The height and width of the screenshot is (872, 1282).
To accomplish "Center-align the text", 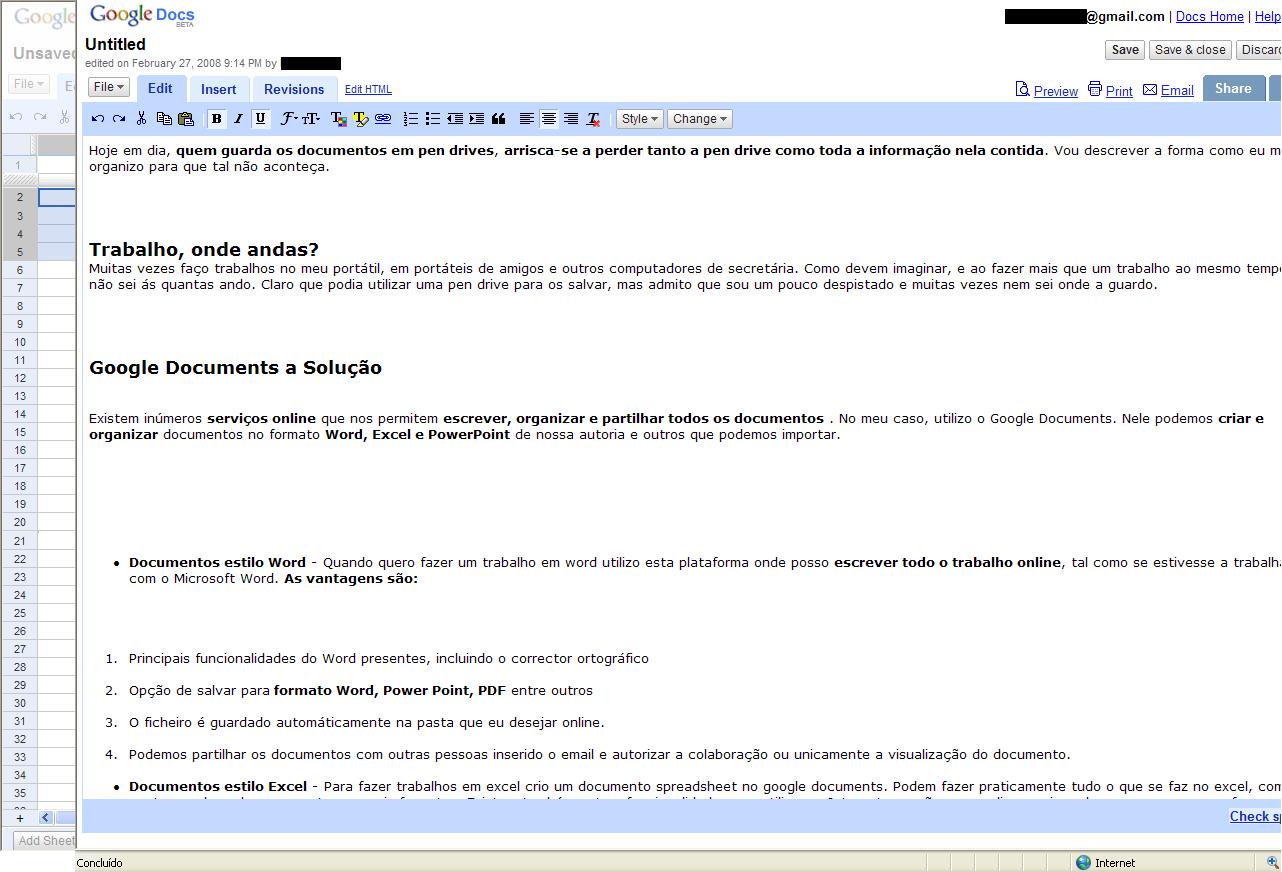I will coord(549,119).
